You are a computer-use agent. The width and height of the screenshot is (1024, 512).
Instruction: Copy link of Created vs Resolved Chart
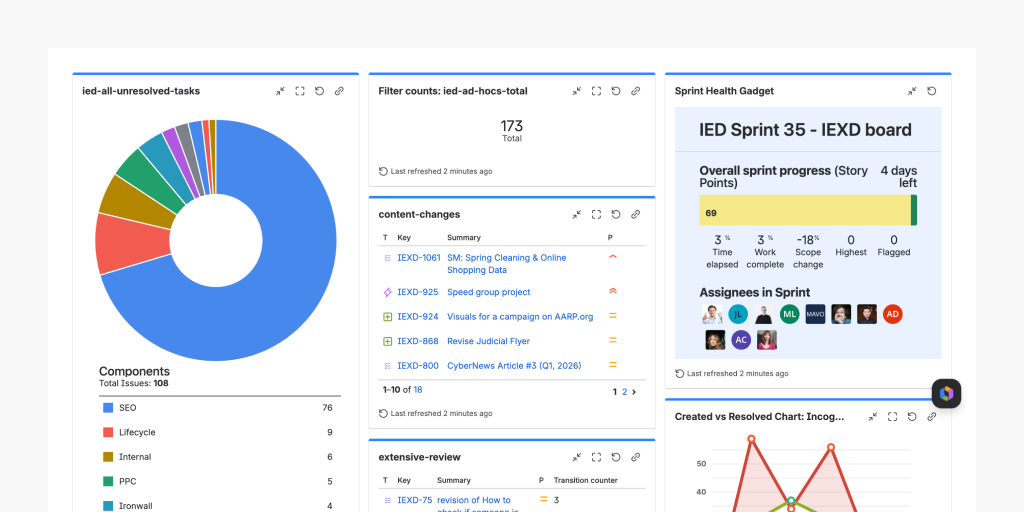[x=932, y=417]
